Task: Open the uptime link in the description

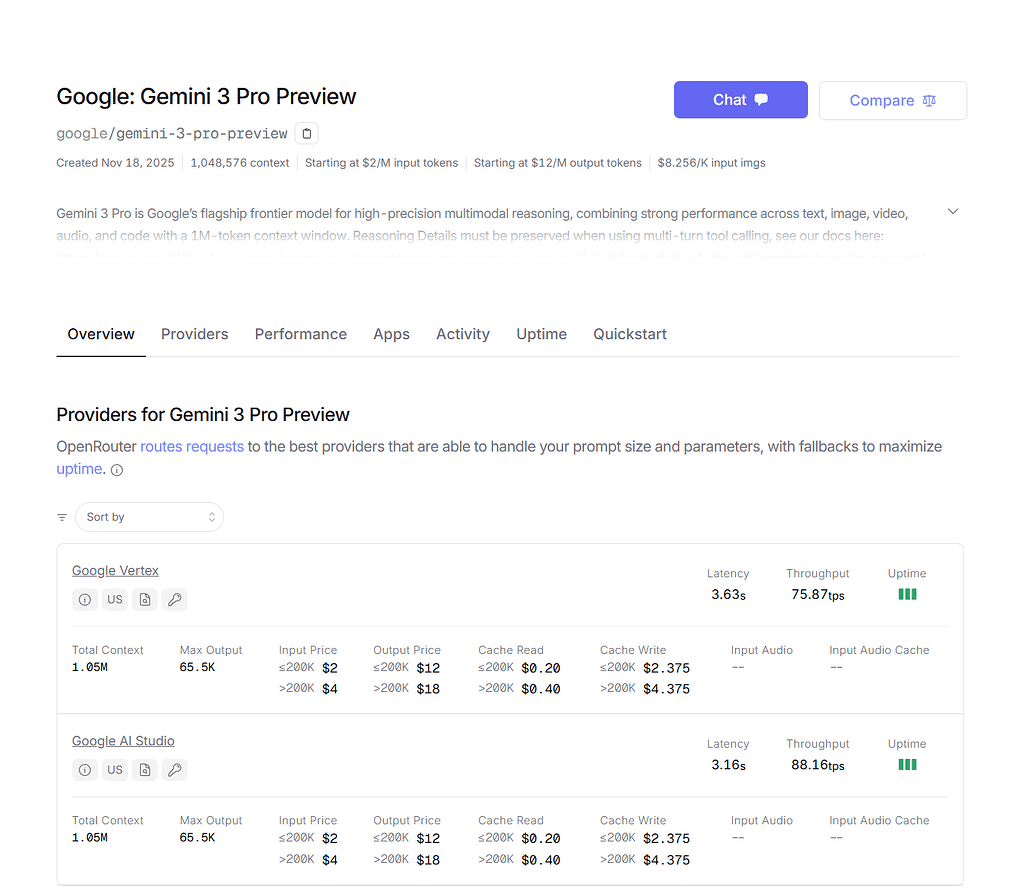Action: click(79, 469)
